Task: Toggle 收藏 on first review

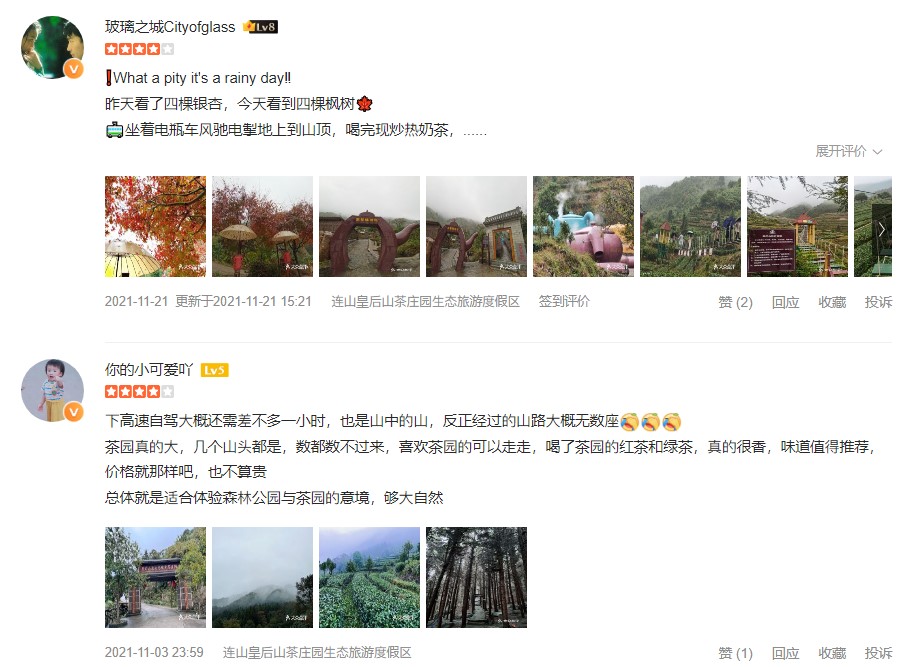Action: pyautogui.click(x=832, y=302)
